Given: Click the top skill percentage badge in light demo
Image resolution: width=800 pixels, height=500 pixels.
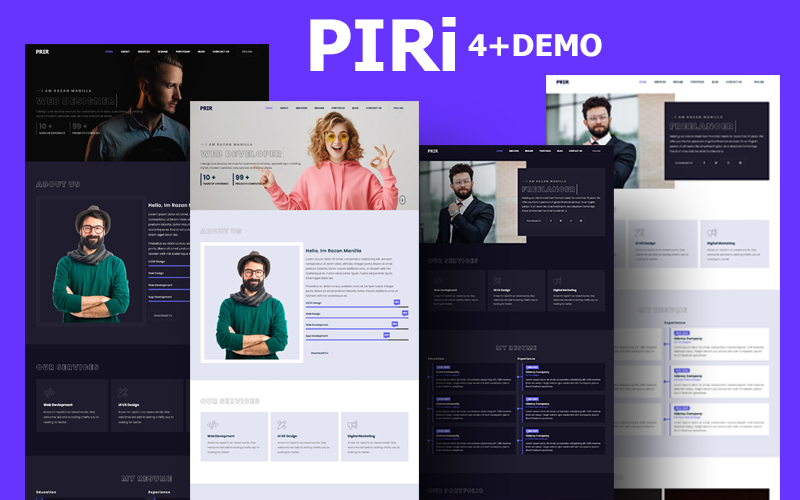Looking at the screenshot, I should click(x=397, y=301).
